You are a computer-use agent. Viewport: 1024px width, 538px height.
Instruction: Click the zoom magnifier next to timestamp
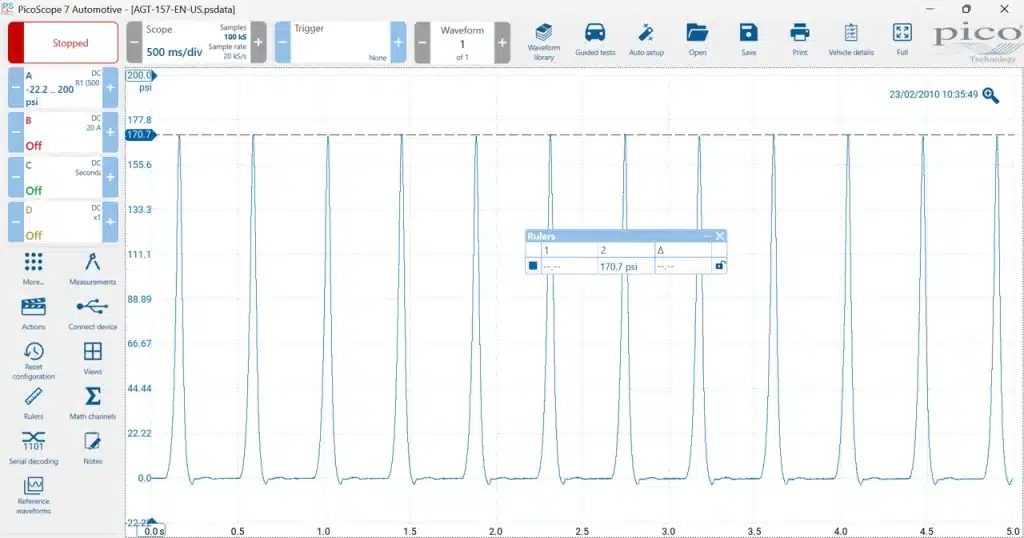pyautogui.click(x=991, y=96)
